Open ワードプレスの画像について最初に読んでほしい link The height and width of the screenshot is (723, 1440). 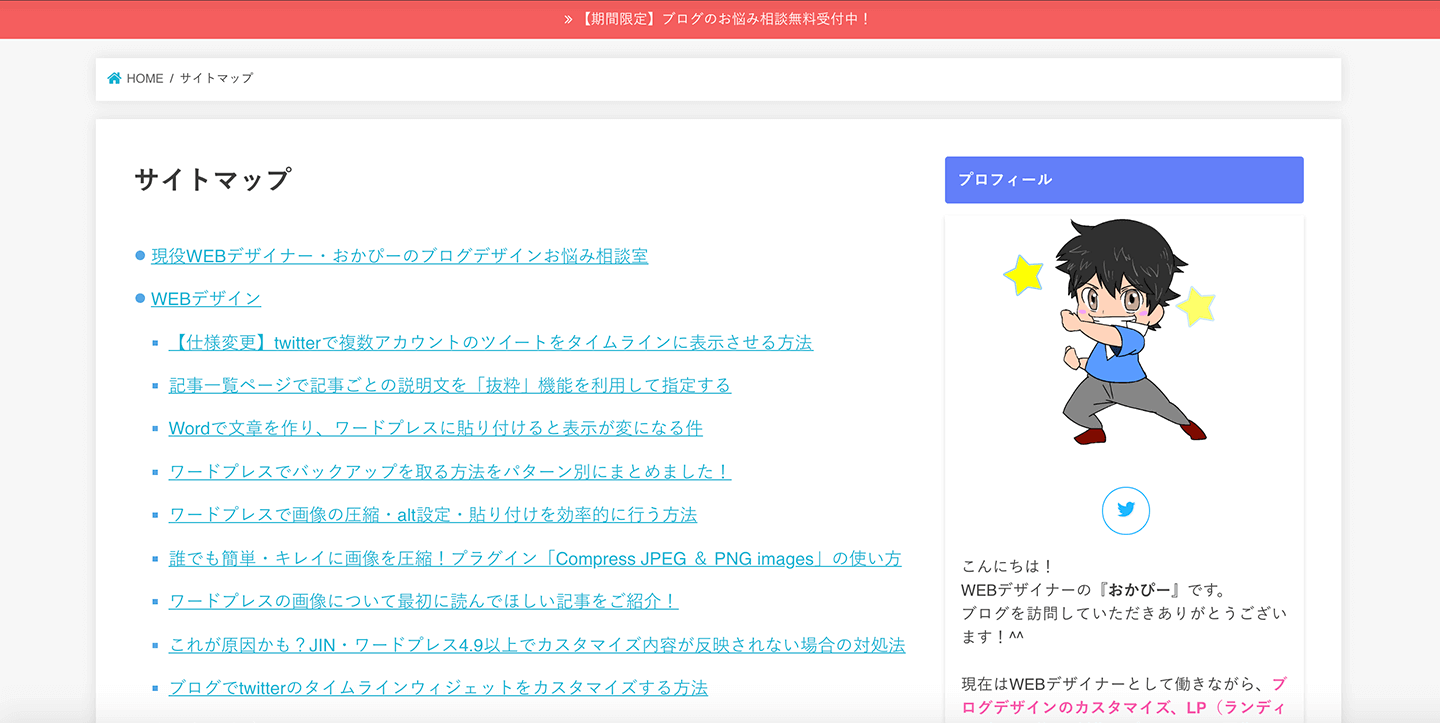coord(424,601)
